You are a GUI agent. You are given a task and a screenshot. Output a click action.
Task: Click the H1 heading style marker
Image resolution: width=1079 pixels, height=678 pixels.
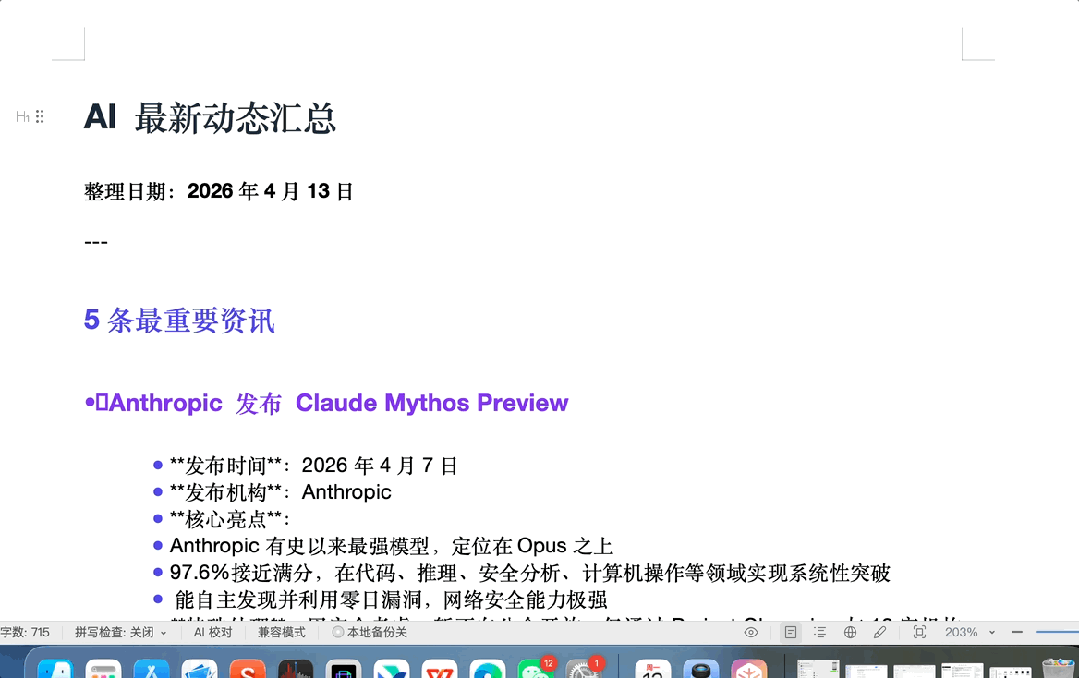click(23, 117)
